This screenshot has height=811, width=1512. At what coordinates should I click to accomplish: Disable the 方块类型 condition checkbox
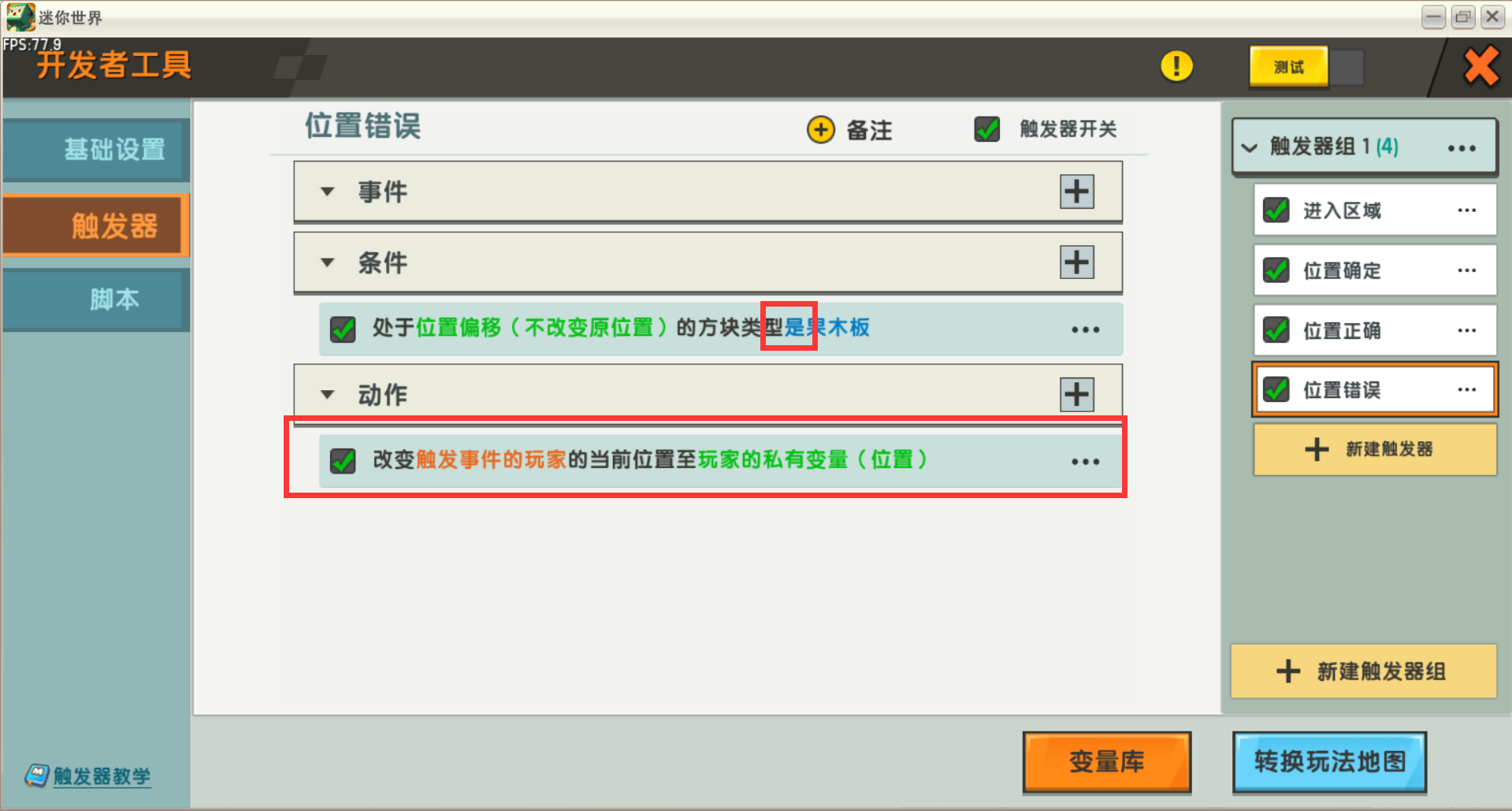click(343, 329)
